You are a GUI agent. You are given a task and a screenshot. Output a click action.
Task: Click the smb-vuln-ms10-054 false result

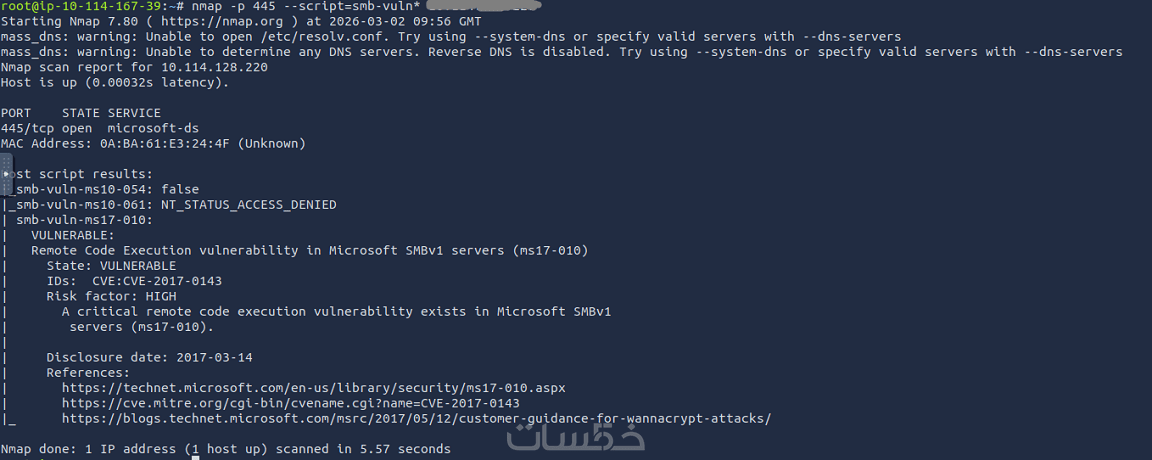(x=105, y=189)
